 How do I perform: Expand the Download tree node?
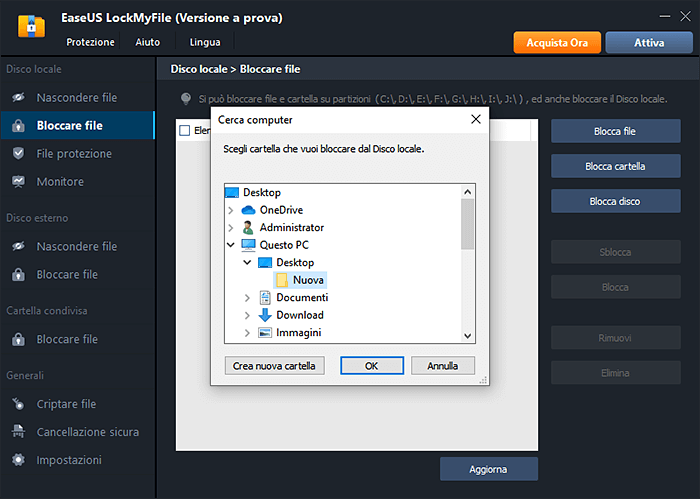pos(247,315)
